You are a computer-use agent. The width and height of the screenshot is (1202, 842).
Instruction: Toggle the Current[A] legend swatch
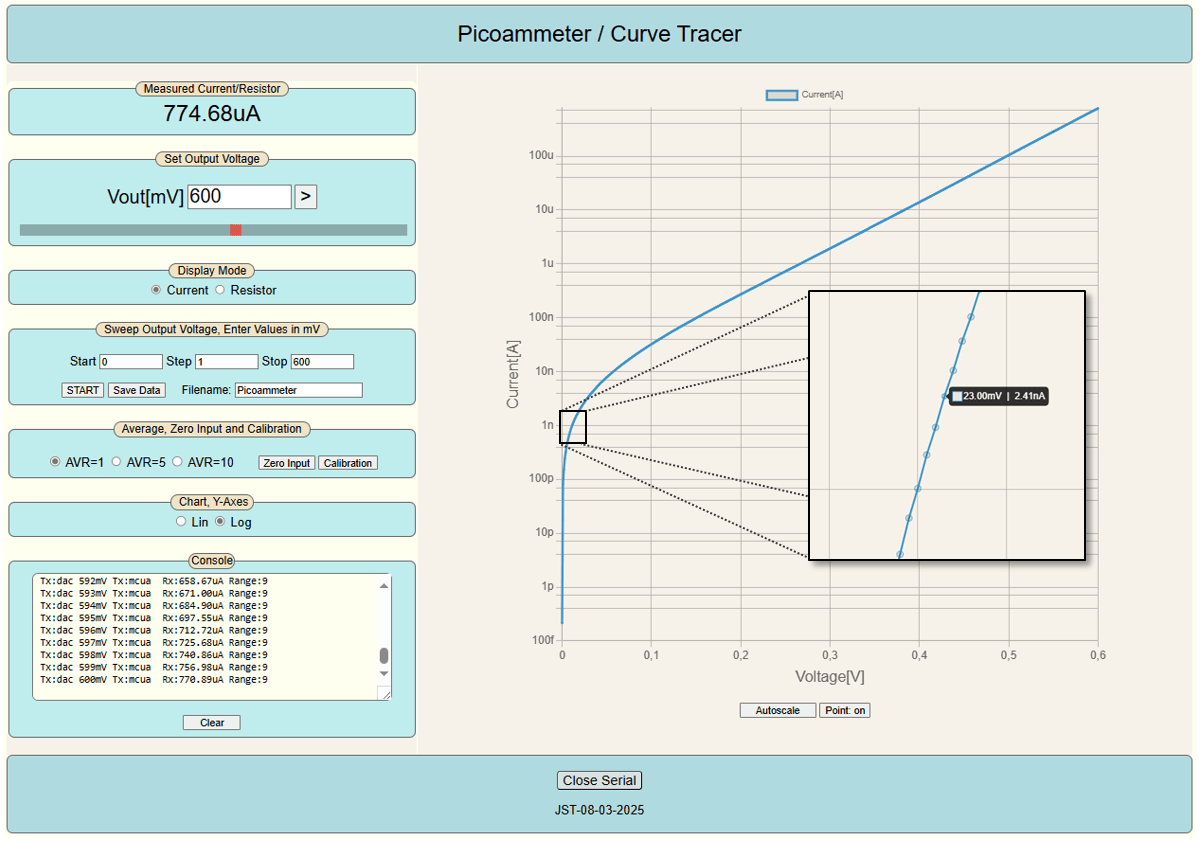(x=781, y=95)
